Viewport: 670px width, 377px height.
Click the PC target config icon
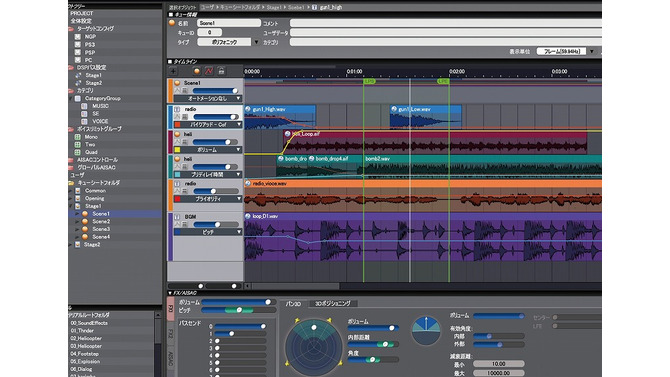coord(78,60)
